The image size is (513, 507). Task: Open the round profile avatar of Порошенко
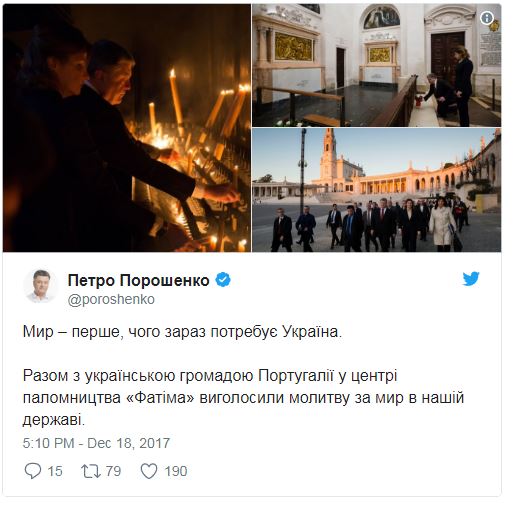[41, 286]
